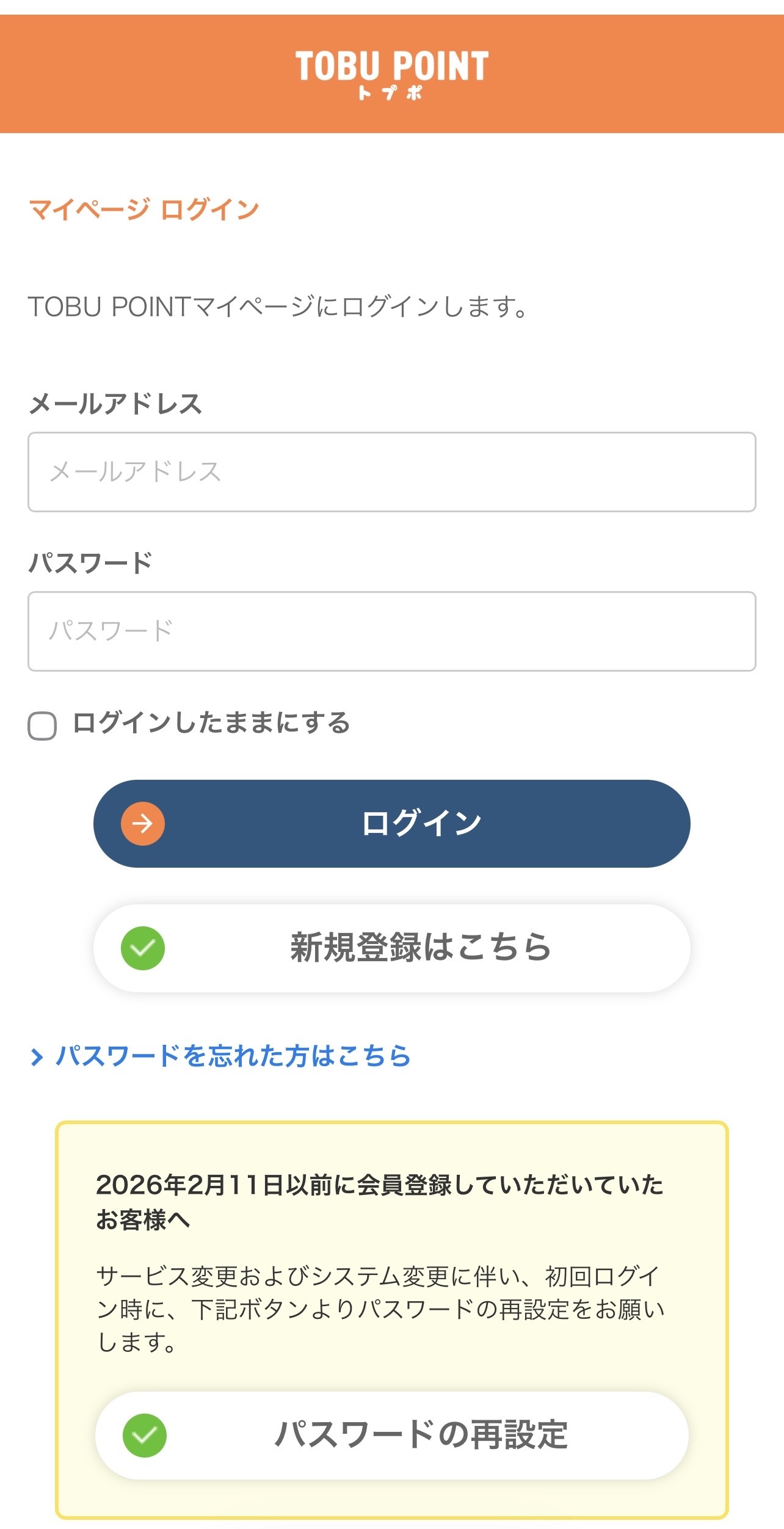Follow the パスワードを忘れた方はこちら link
Viewport: 784px width, 1529px height.
pos(233,1056)
